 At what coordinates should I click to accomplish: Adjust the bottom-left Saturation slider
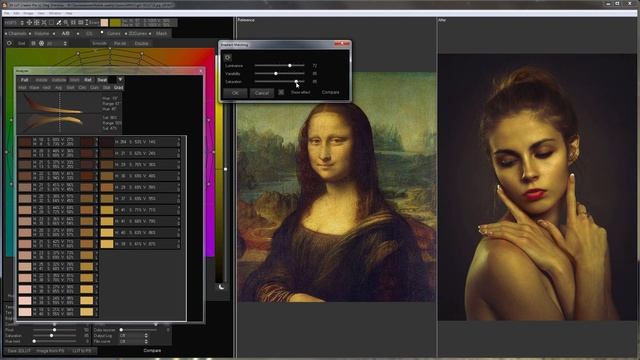tap(55, 336)
